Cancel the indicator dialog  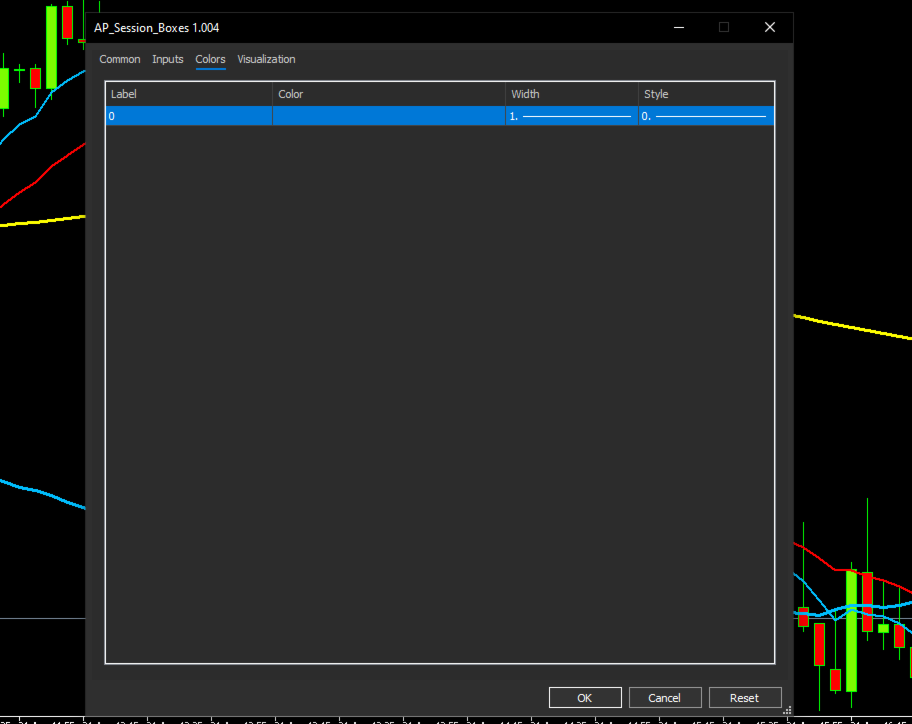click(x=664, y=698)
